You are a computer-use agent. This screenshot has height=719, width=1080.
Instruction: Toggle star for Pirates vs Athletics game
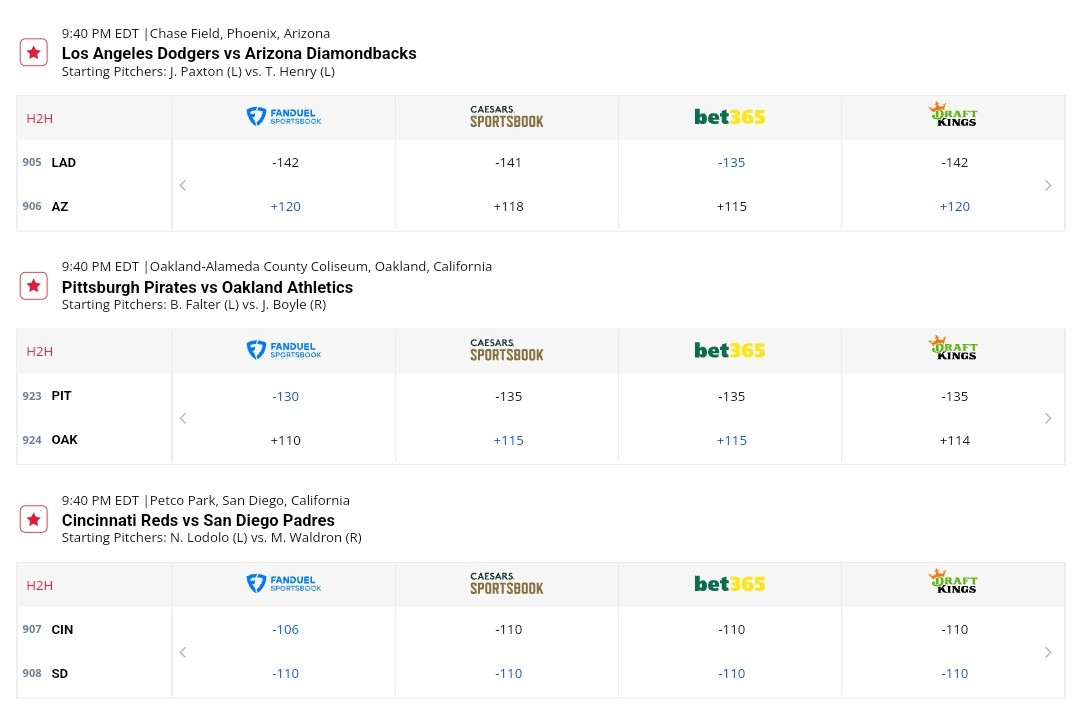[34, 286]
